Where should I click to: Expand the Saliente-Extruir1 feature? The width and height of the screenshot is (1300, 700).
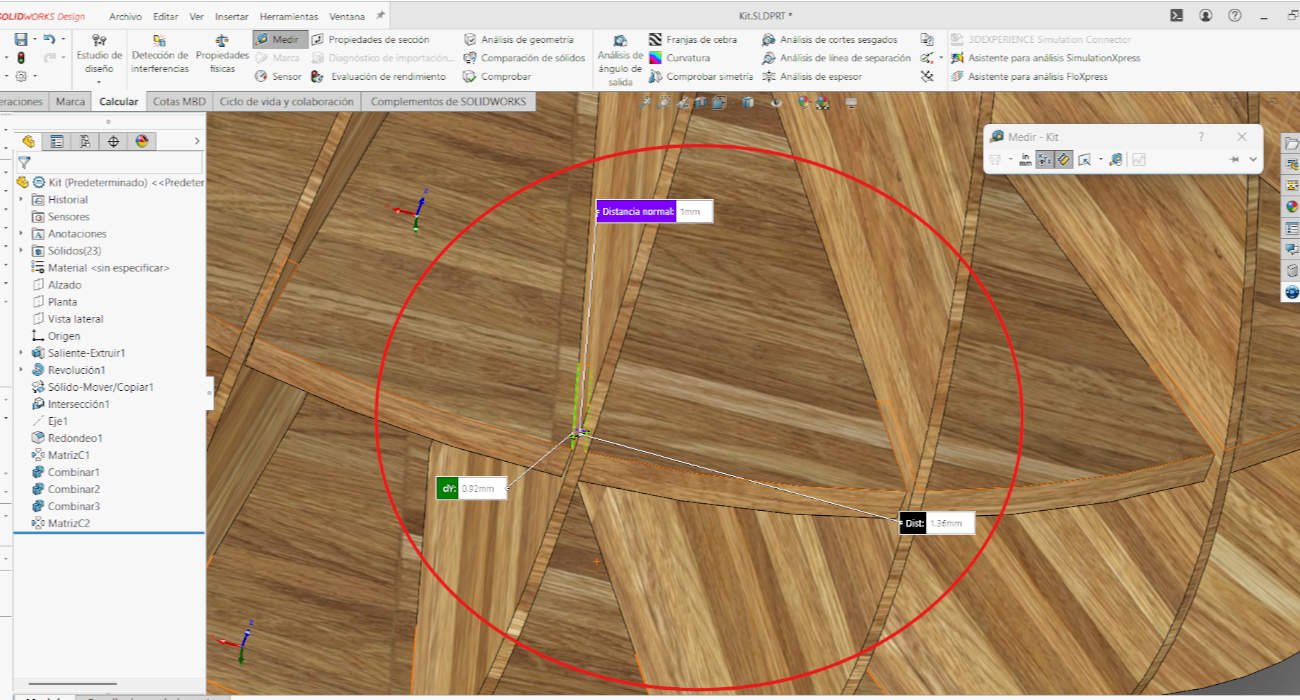21,353
